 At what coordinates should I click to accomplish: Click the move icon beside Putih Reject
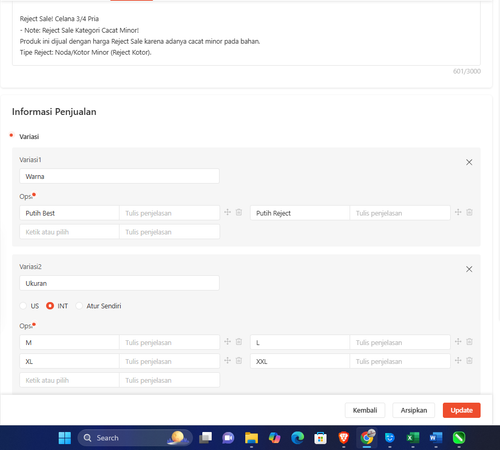tap(458, 212)
